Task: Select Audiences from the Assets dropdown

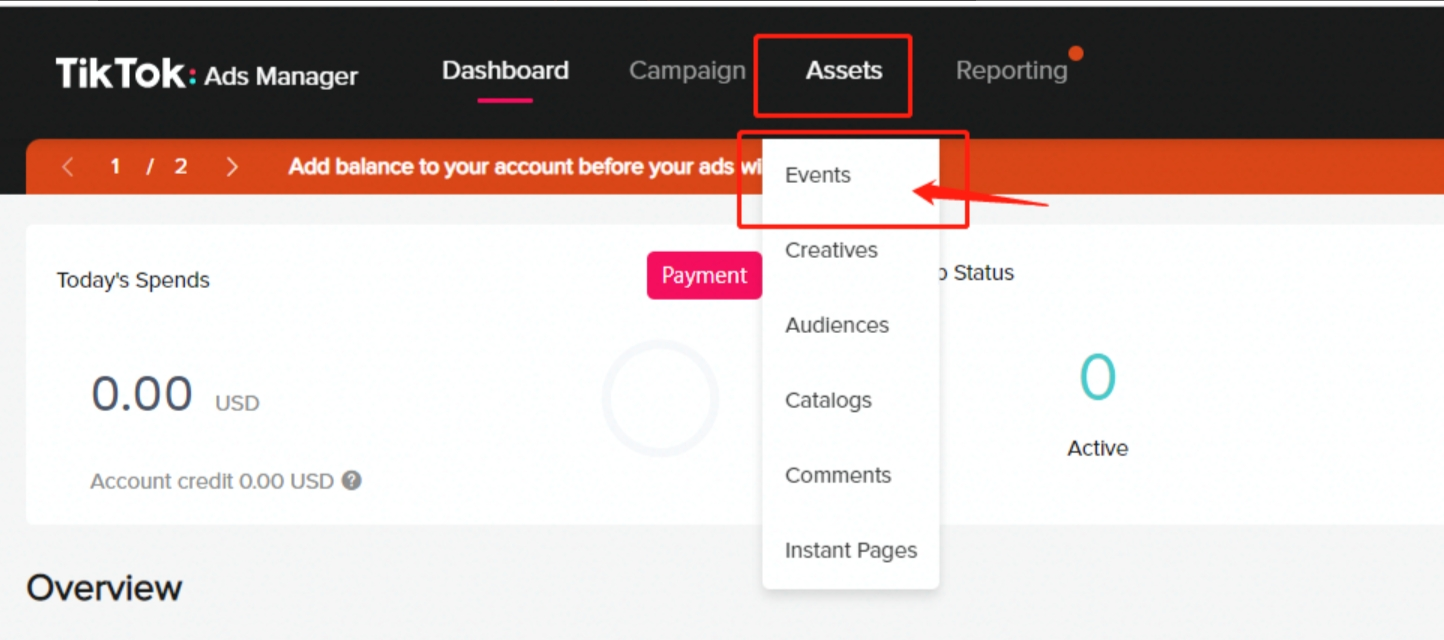Action: click(837, 325)
